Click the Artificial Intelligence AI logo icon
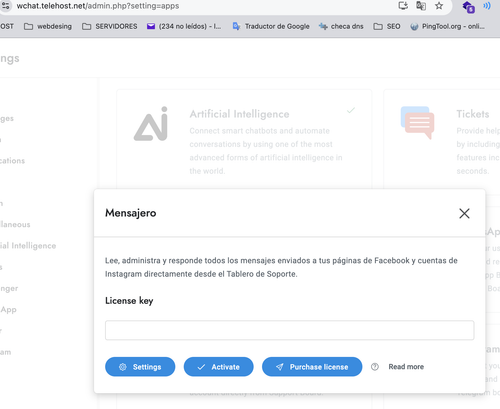The height and width of the screenshot is (409, 500). coord(151,124)
